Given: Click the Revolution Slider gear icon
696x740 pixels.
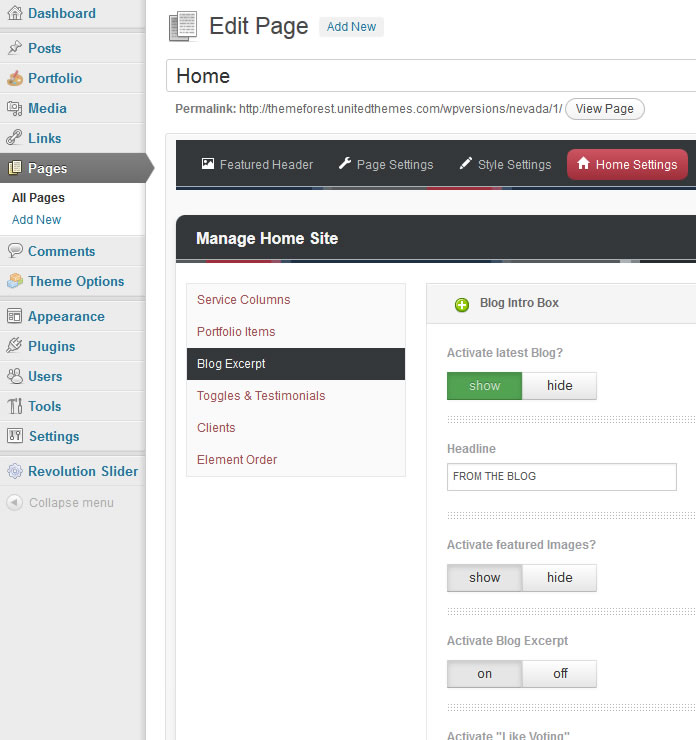Looking at the screenshot, I should click(x=14, y=471).
